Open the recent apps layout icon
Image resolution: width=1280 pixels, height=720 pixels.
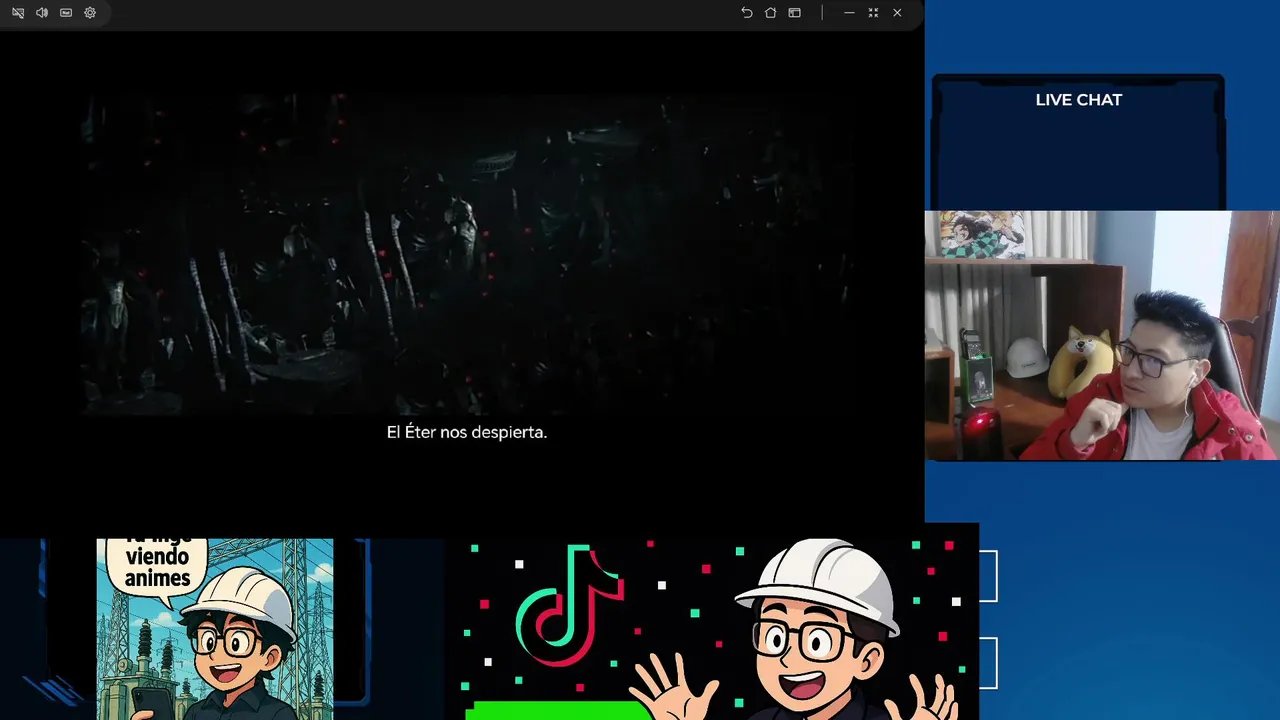(794, 13)
